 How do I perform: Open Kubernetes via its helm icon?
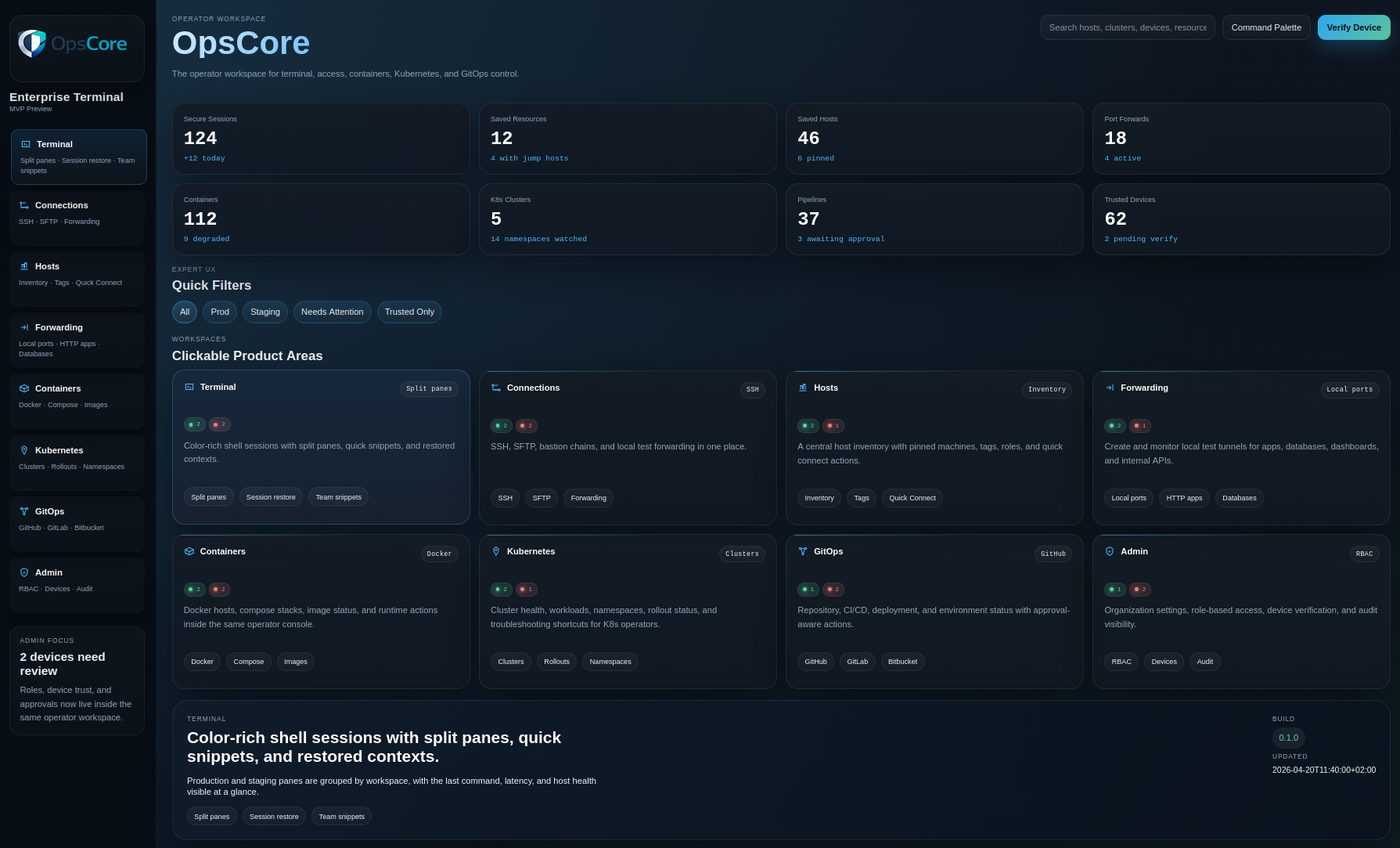click(x=24, y=450)
